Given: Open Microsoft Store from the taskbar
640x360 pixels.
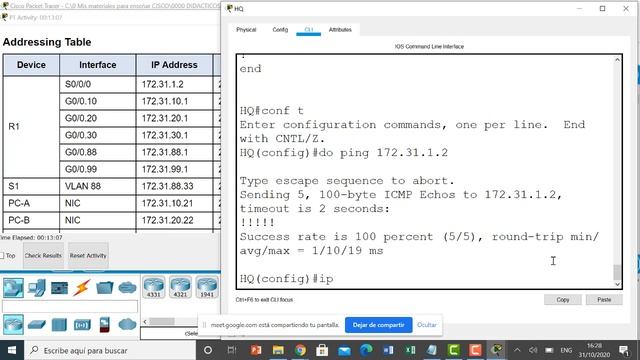Looking at the screenshot, I should coord(322,350).
